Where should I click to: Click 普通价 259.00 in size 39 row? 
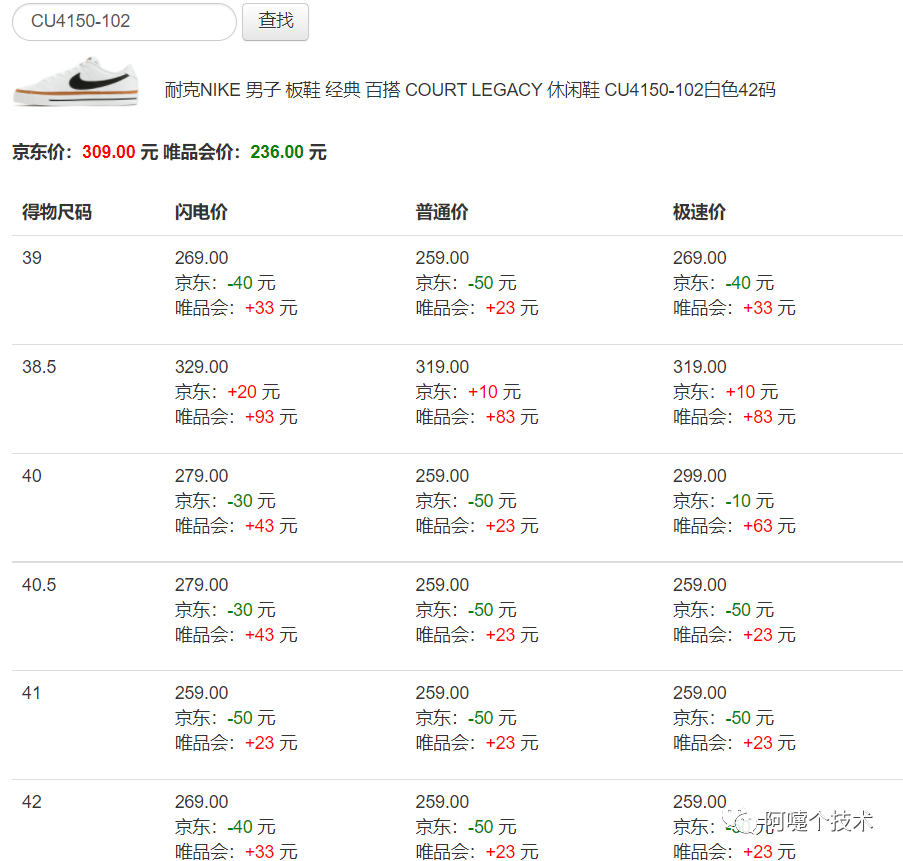tap(442, 257)
